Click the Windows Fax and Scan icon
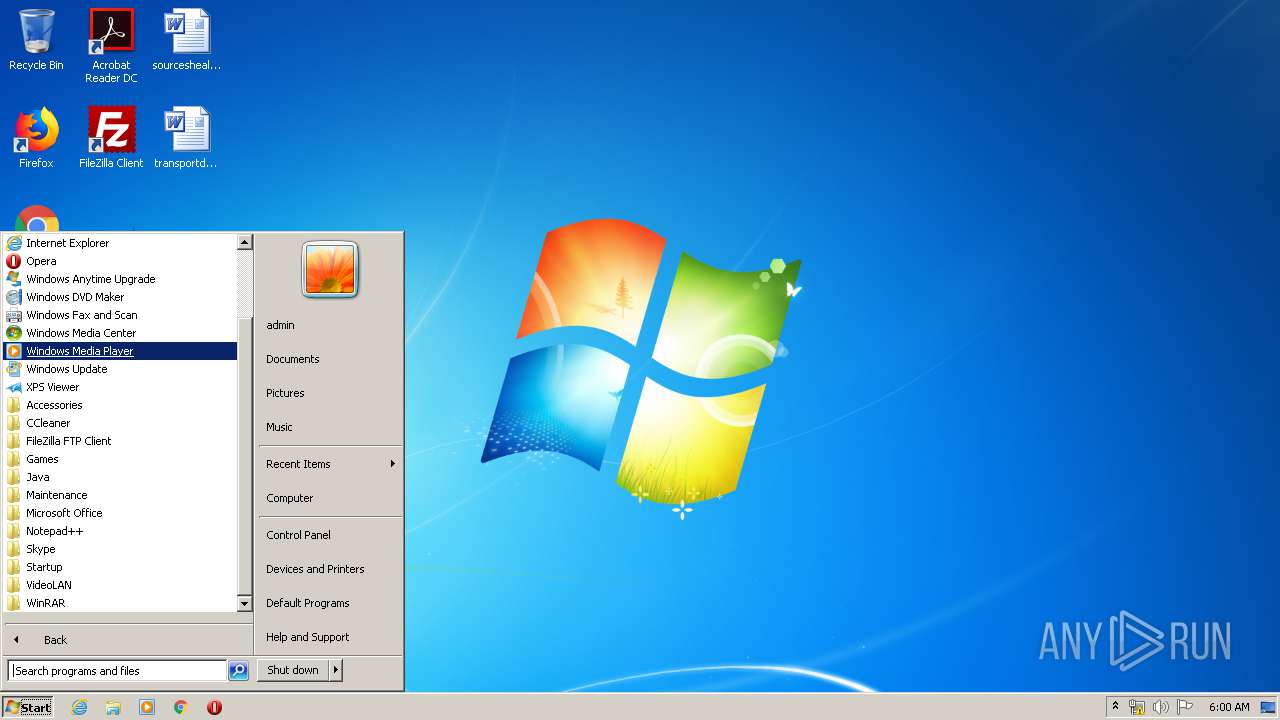Screen dimensions: 1280x720 click(14, 315)
